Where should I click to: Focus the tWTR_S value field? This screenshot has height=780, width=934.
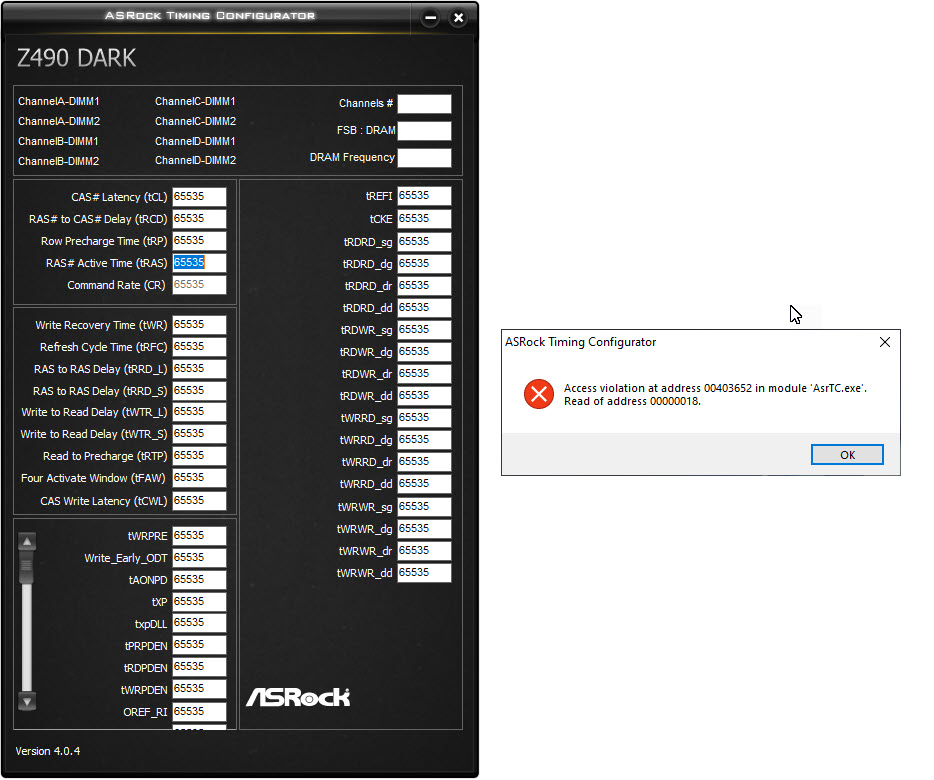click(200, 434)
